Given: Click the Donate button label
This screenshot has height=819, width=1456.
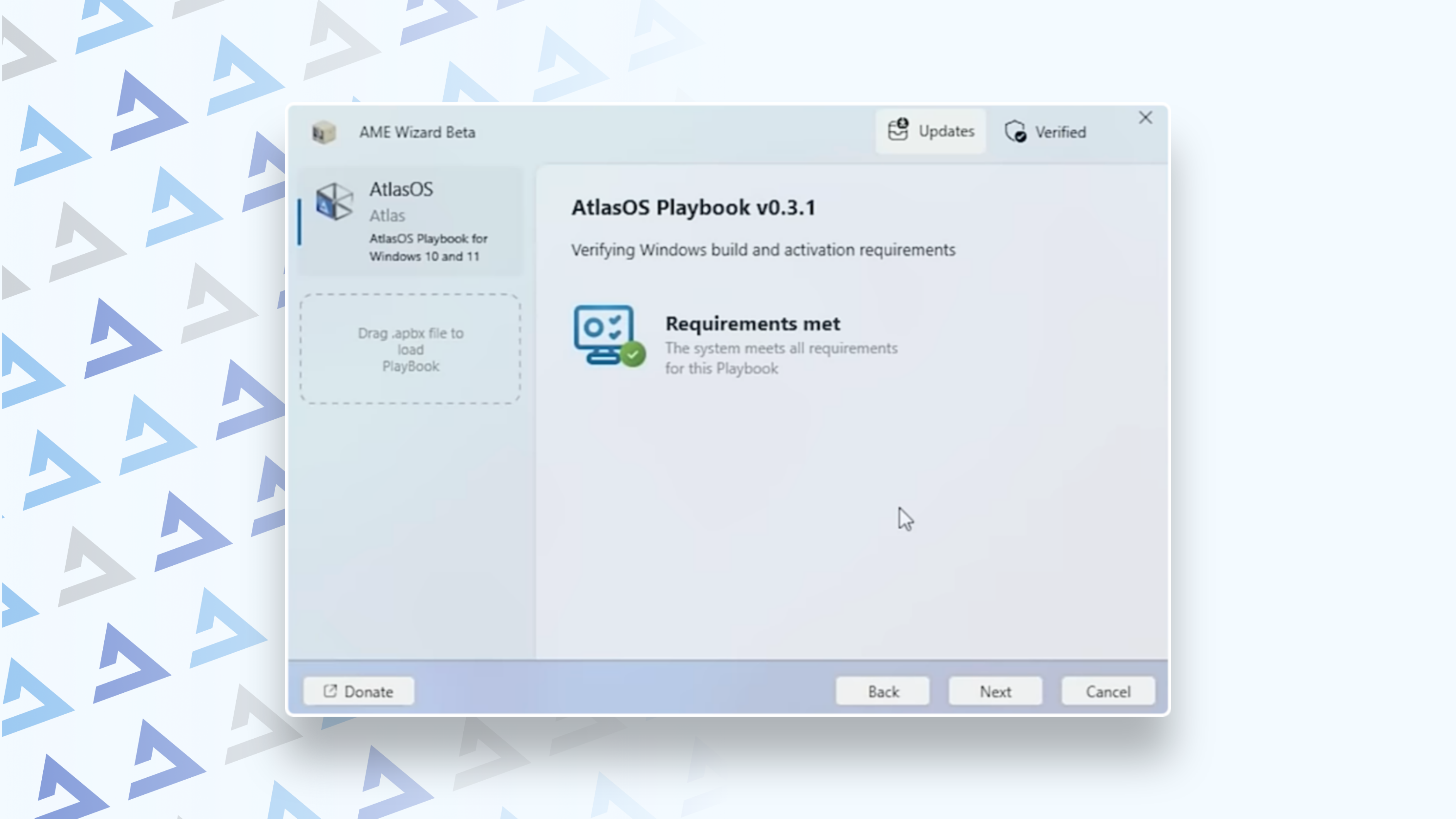Looking at the screenshot, I should (368, 692).
